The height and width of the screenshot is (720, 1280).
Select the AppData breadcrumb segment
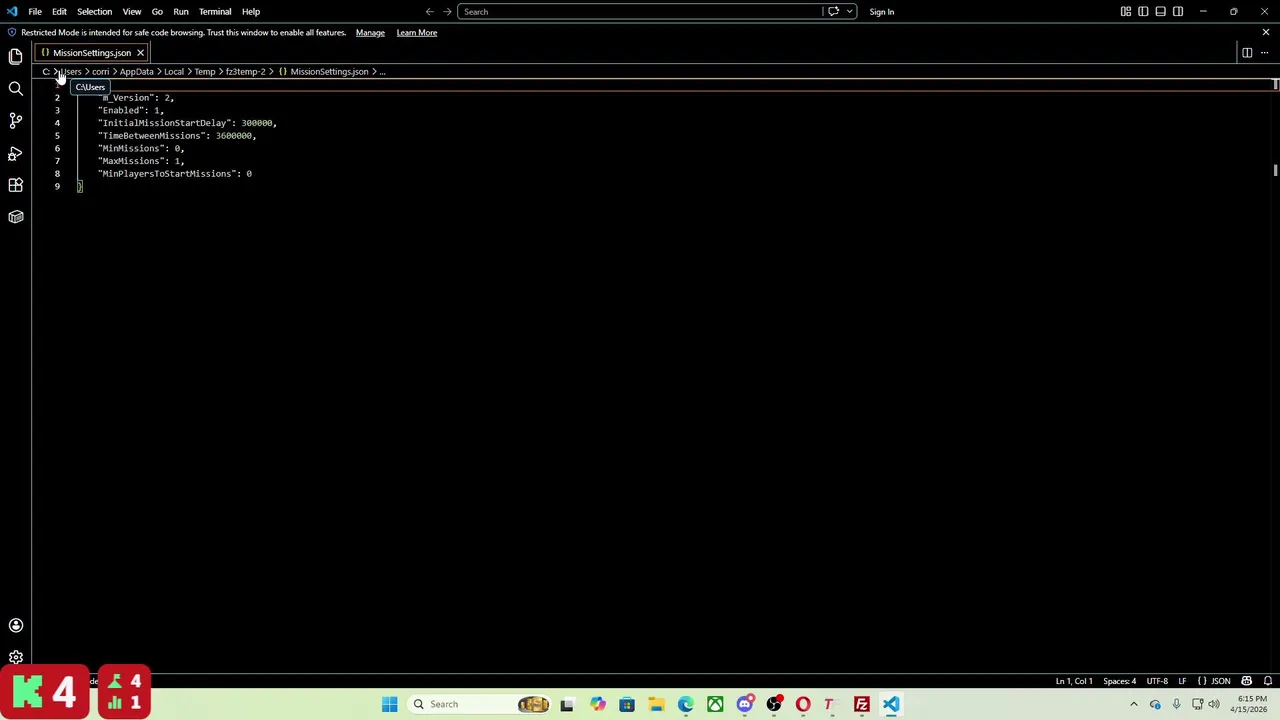136,71
